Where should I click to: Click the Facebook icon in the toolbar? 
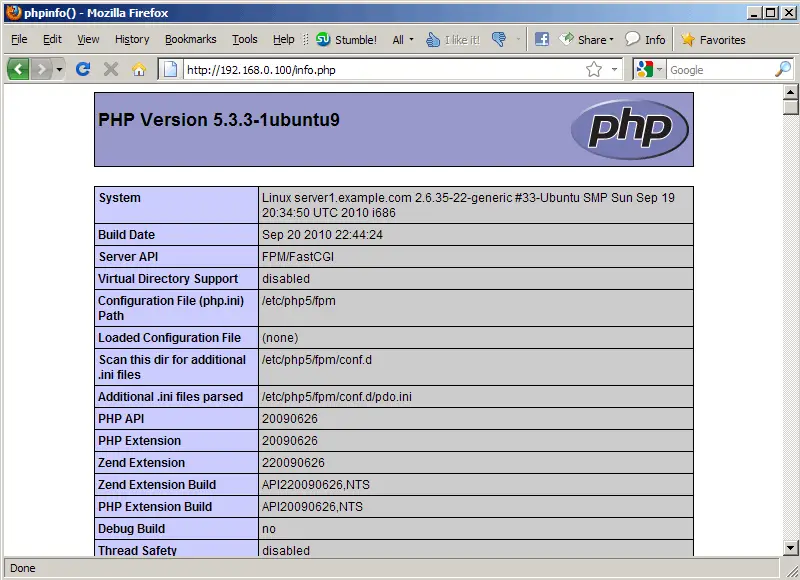pos(542,39)
